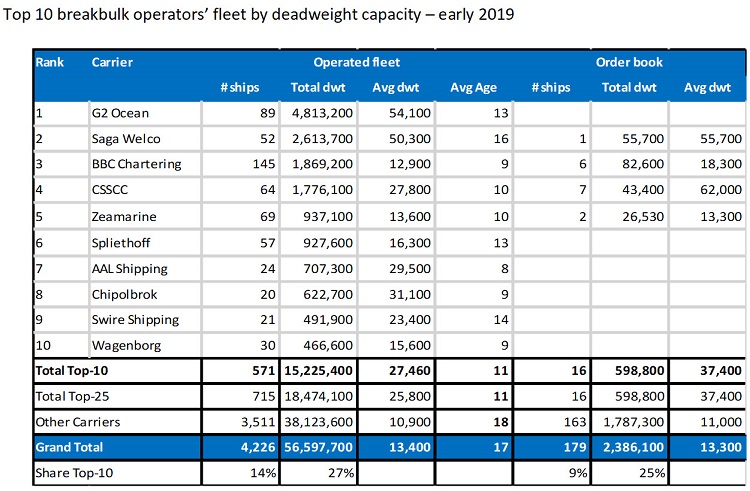Click the 'Carrier' column header
This screenshot has width=750, height=491.
(x=112, y=62)
